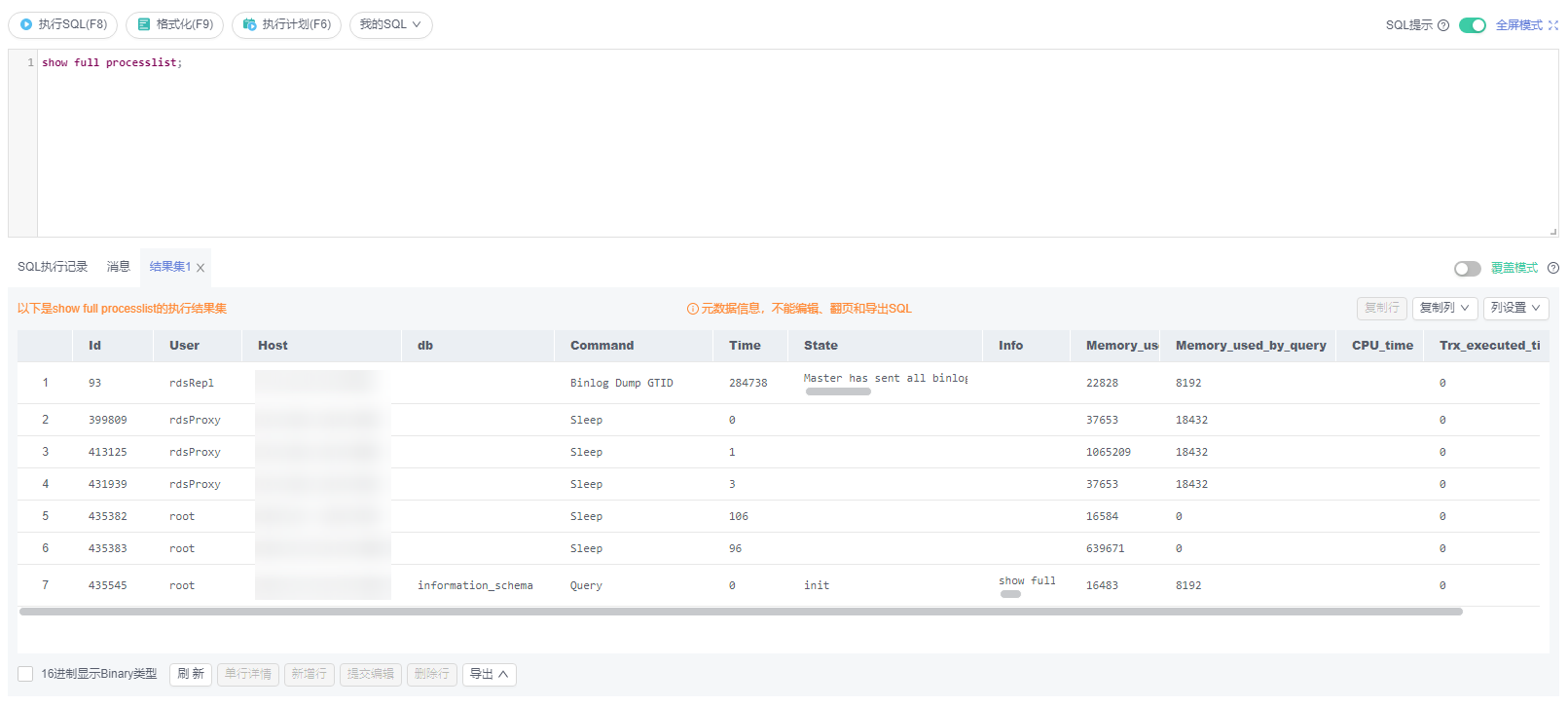Viewport: 1568px width, 707px height.
Task: Click the 导出 export button
Action: 489,674
